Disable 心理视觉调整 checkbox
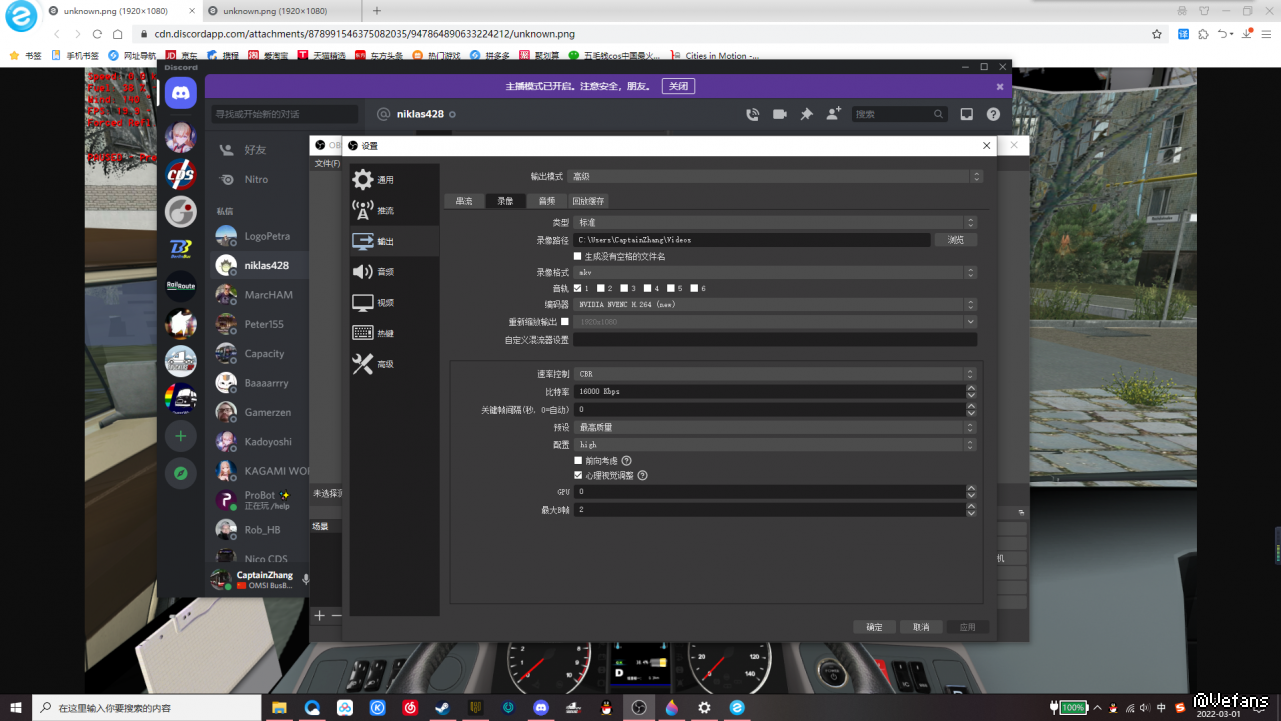Screen dimensions: 1281x721 coord(577,476)
